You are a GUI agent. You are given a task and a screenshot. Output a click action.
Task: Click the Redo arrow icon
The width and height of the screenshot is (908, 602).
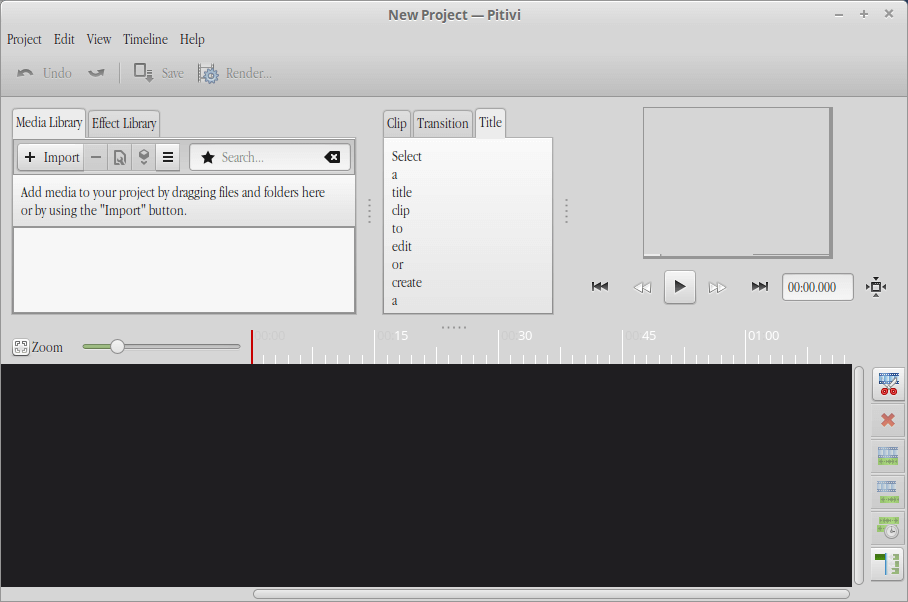(x=96, y=73)
